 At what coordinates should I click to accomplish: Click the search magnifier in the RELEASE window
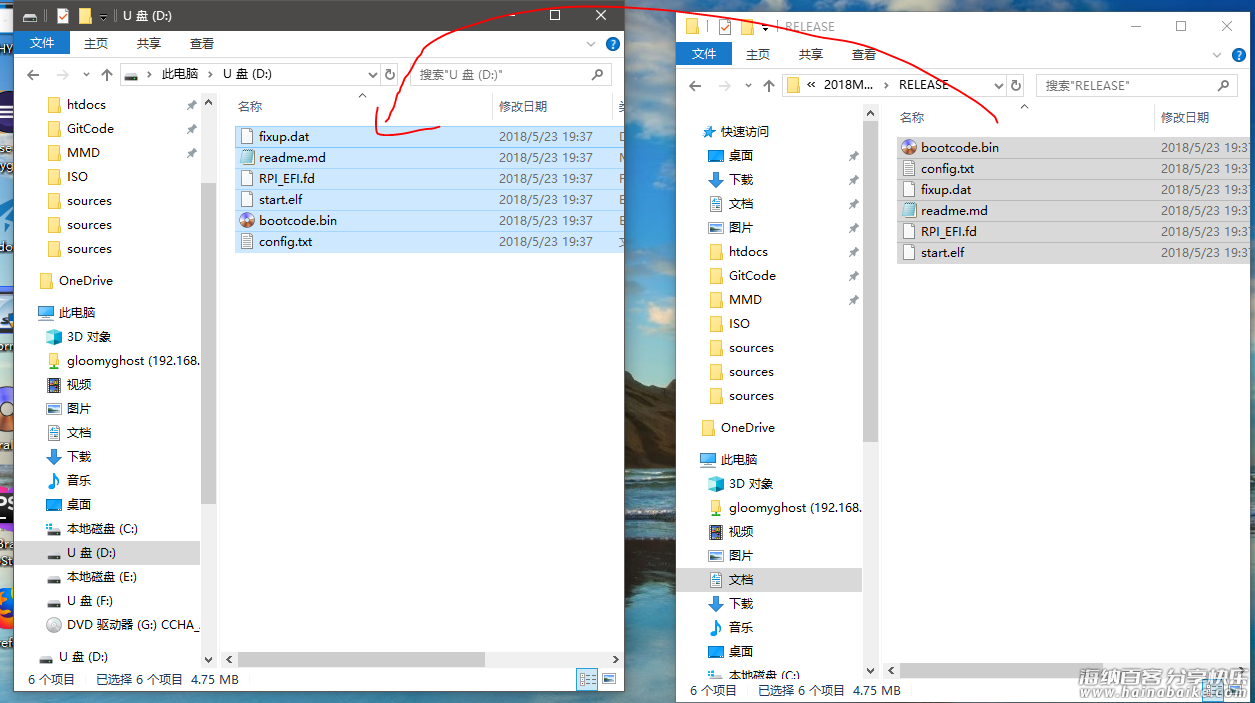[x=1223, y=85]
